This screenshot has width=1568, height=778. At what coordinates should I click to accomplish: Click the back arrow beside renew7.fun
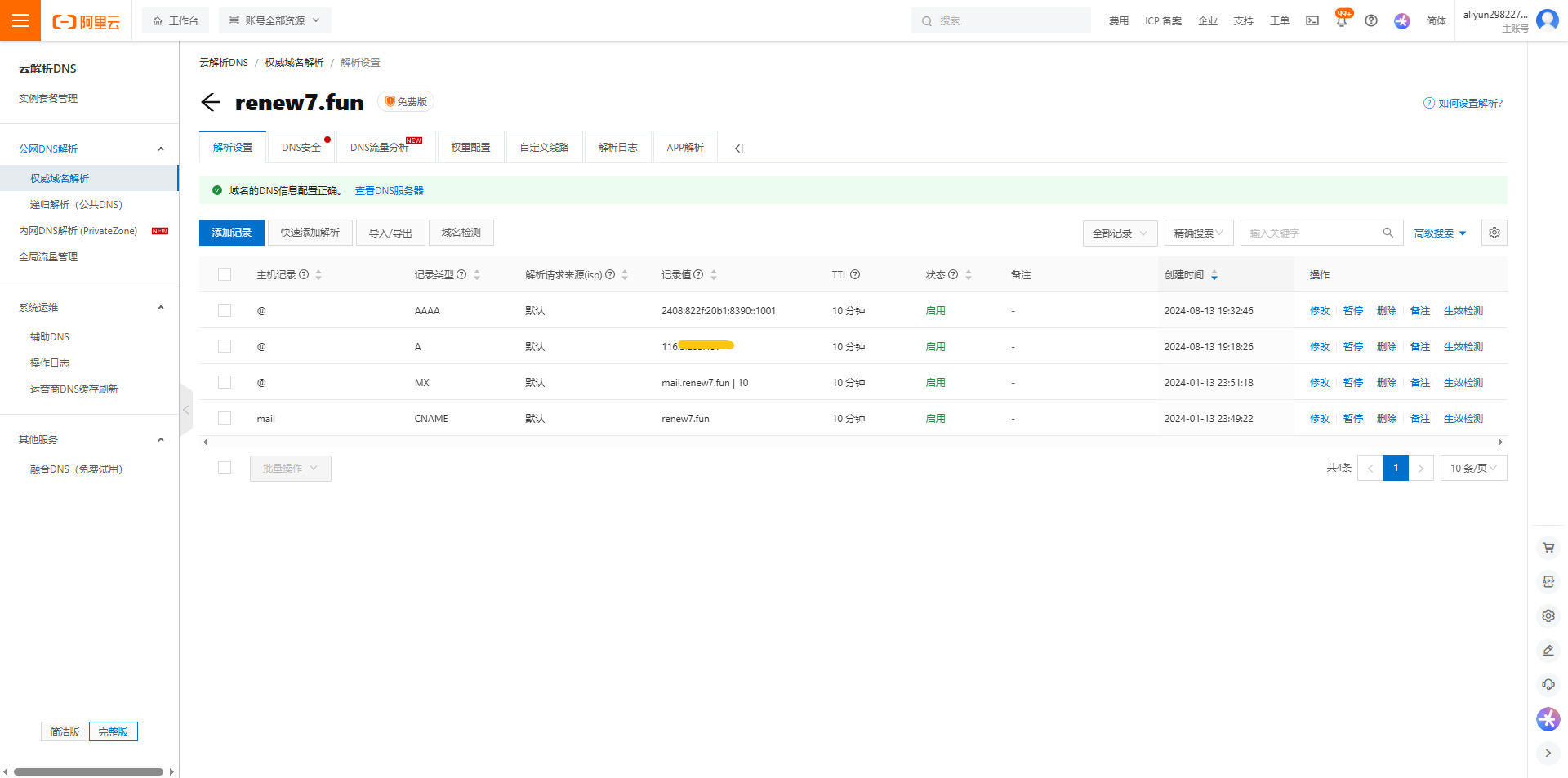[211, 102]
